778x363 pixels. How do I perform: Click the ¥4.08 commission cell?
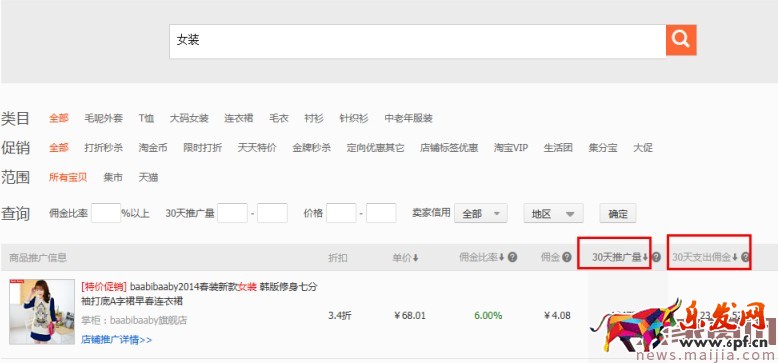pos(557,315)
